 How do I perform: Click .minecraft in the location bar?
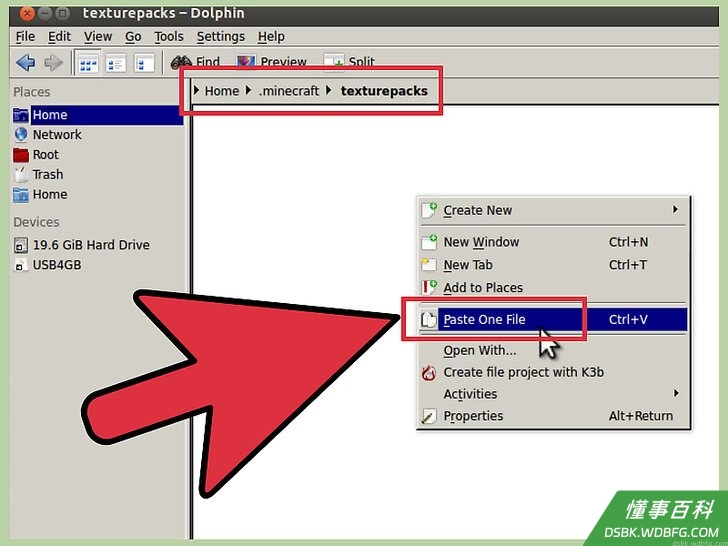coord(289,91)
